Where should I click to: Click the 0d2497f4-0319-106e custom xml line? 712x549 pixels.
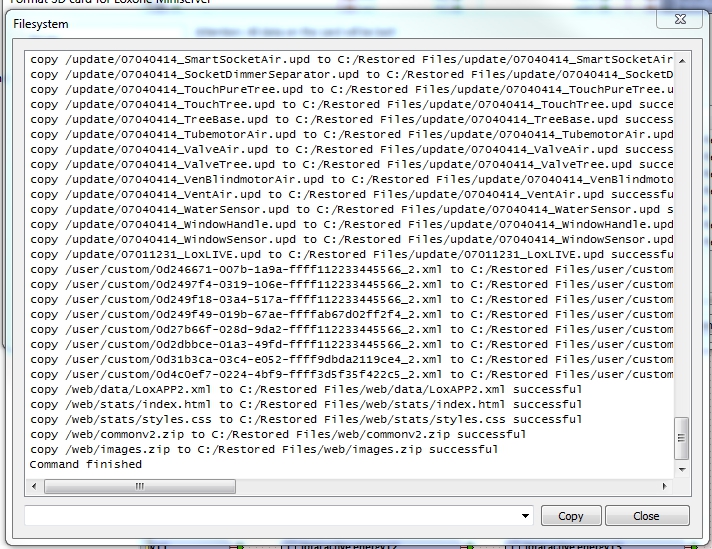[351, 285]
